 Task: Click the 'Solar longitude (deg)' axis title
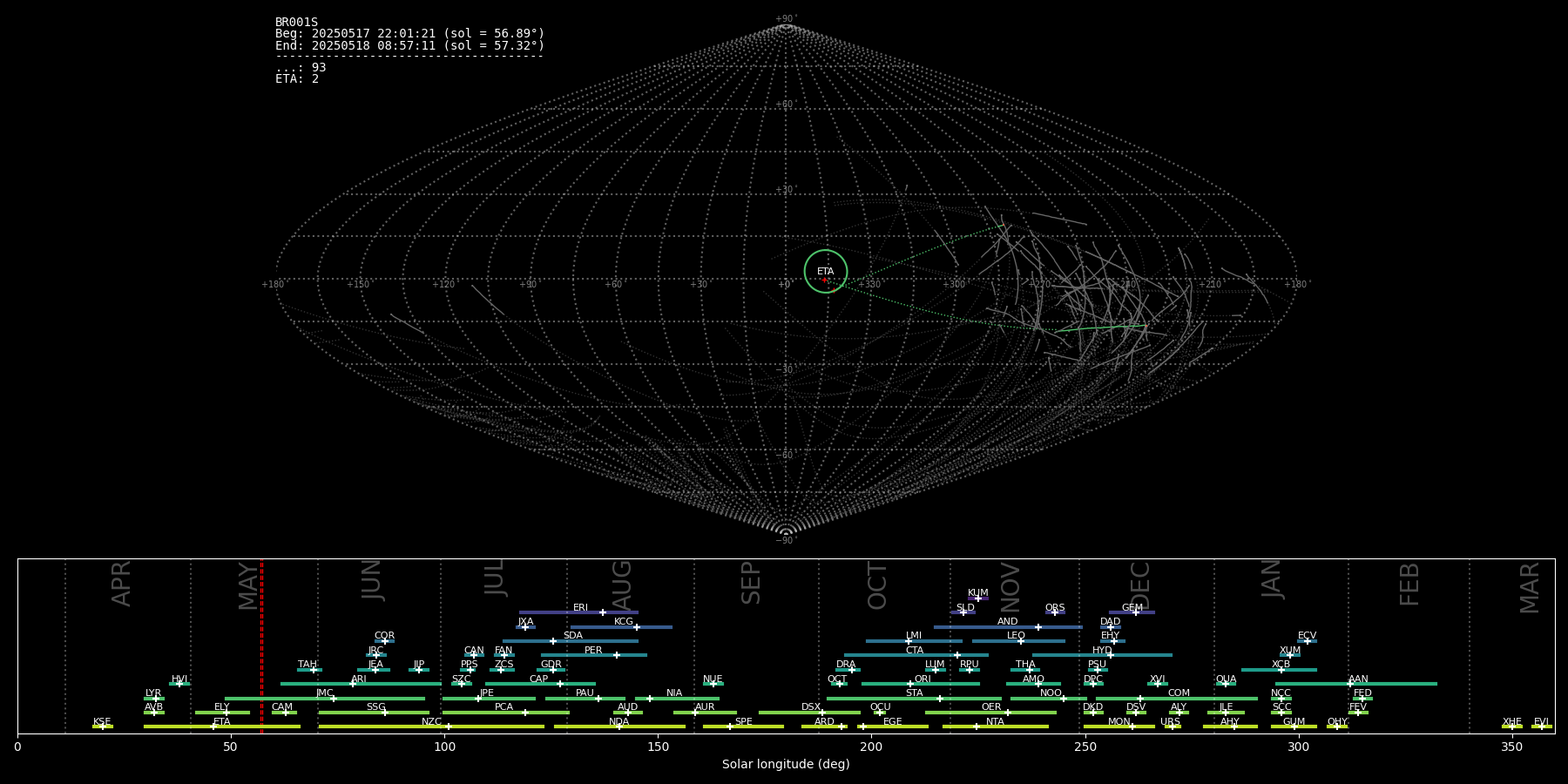786,764
